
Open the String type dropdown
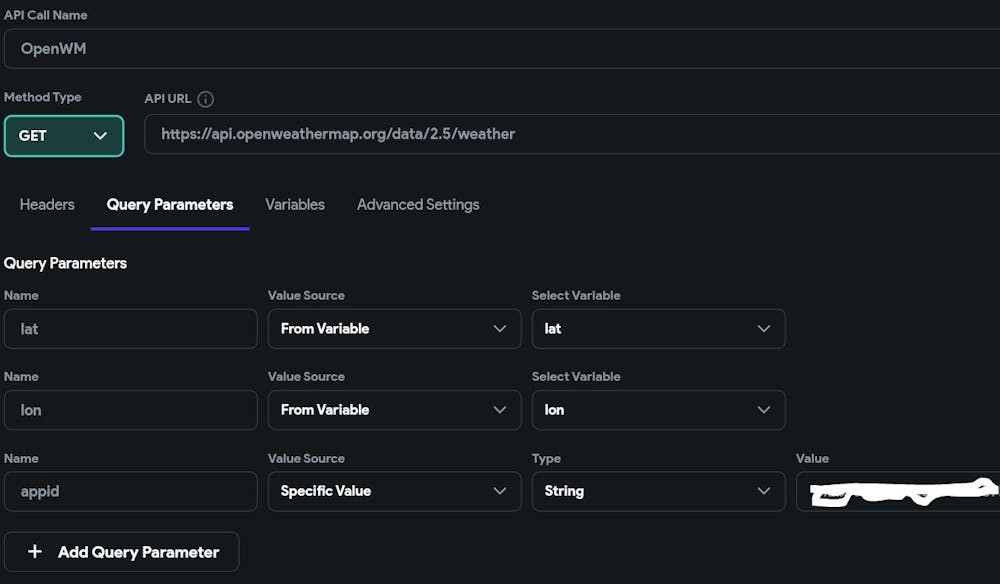(658, 491)
